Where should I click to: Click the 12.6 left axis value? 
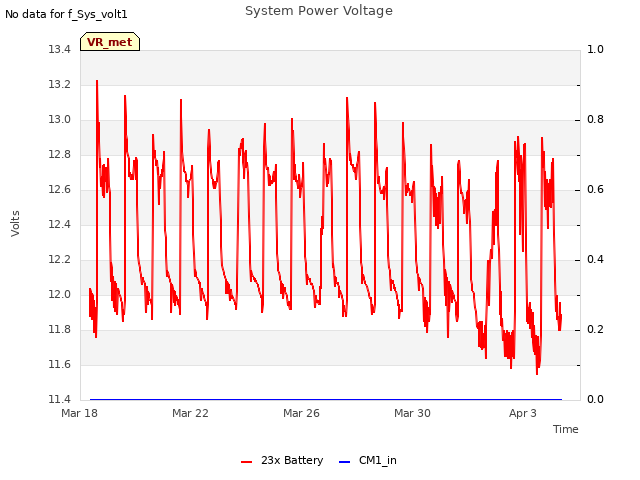click(x=60, y=190)
